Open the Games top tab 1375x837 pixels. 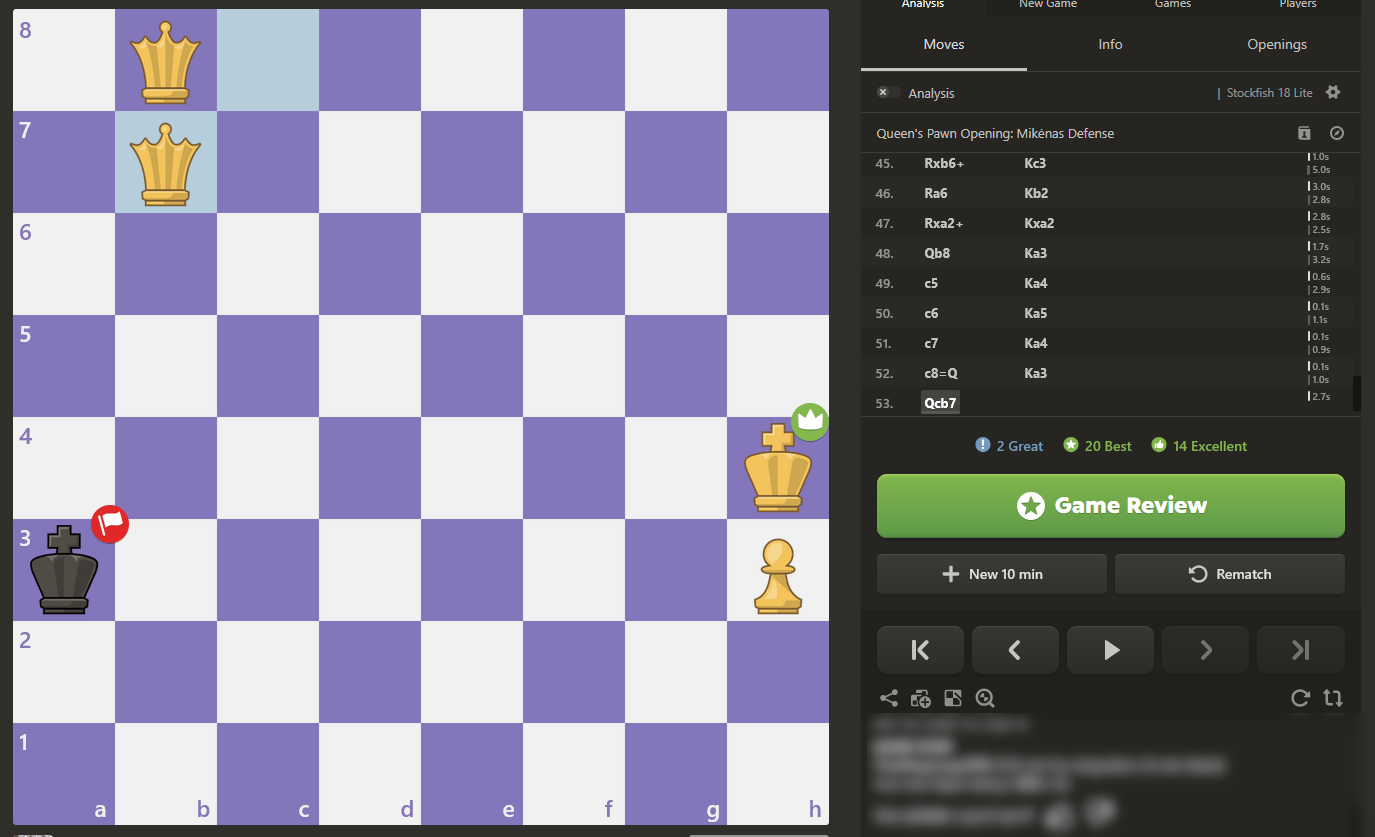[x=1173, y=5]
